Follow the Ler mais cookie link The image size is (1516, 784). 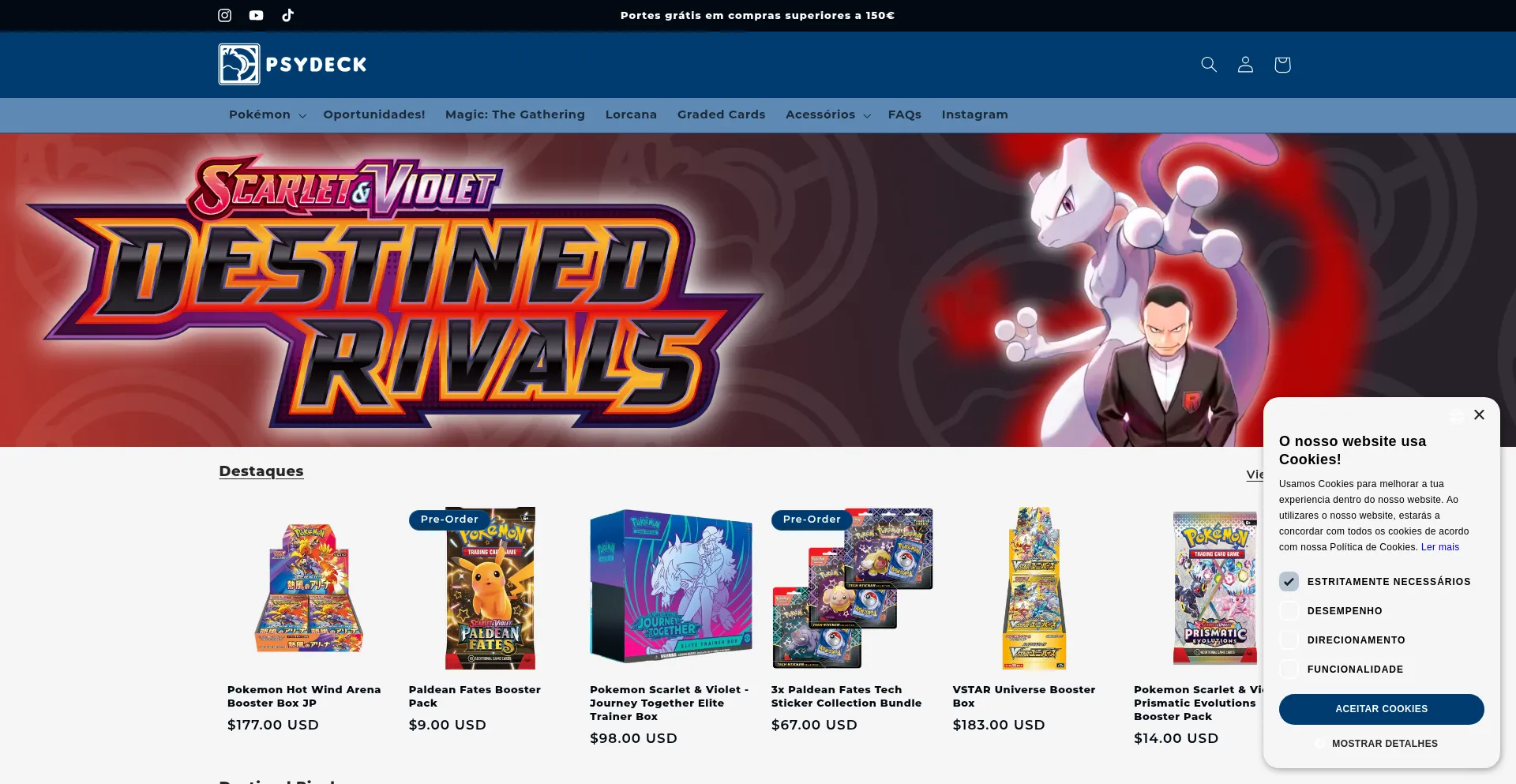tap(1440, 547)
